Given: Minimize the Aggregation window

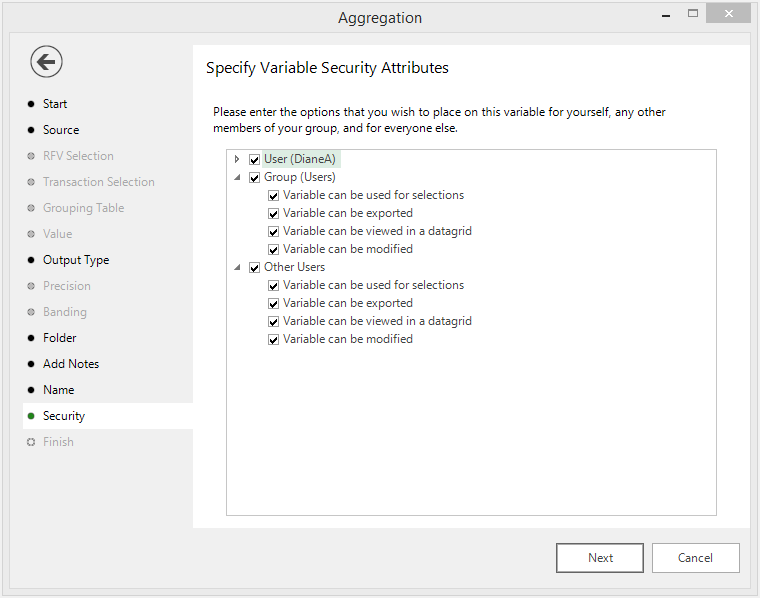Looking at the screenshot, I should [x=666, y=15].
